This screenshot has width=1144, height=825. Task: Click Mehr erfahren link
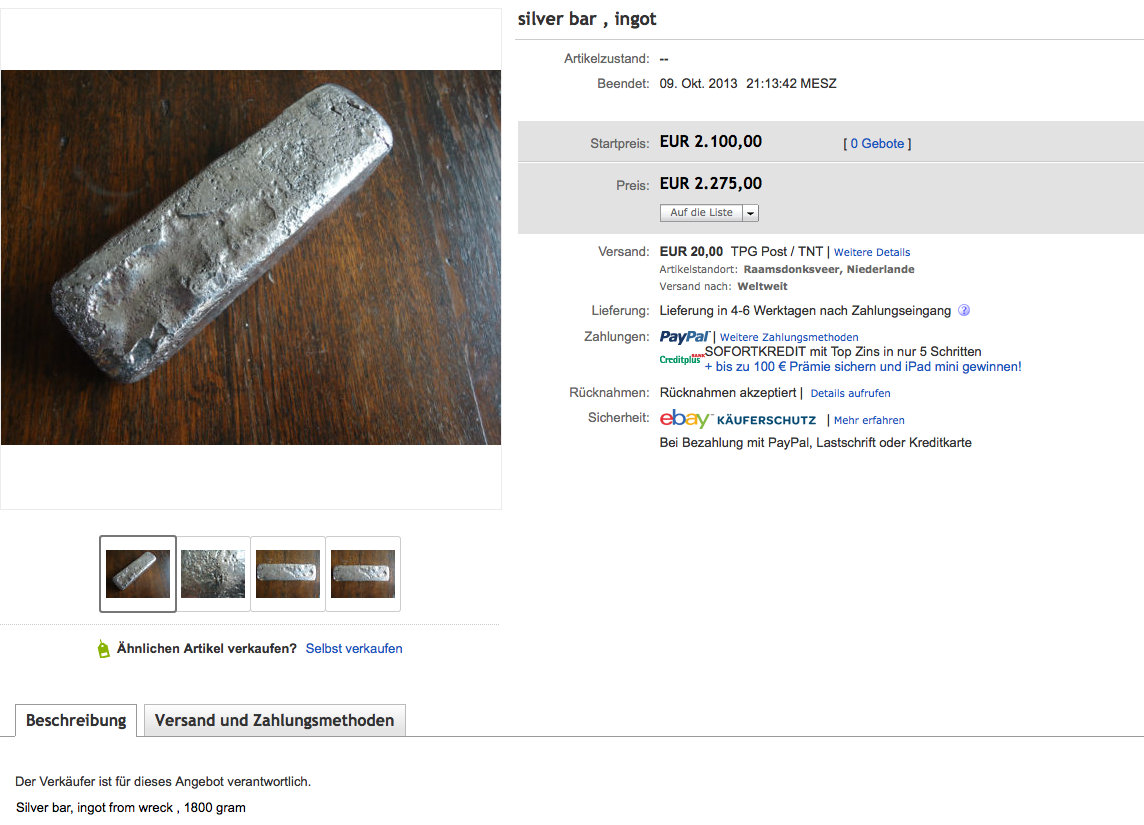(x=869, y=421)
